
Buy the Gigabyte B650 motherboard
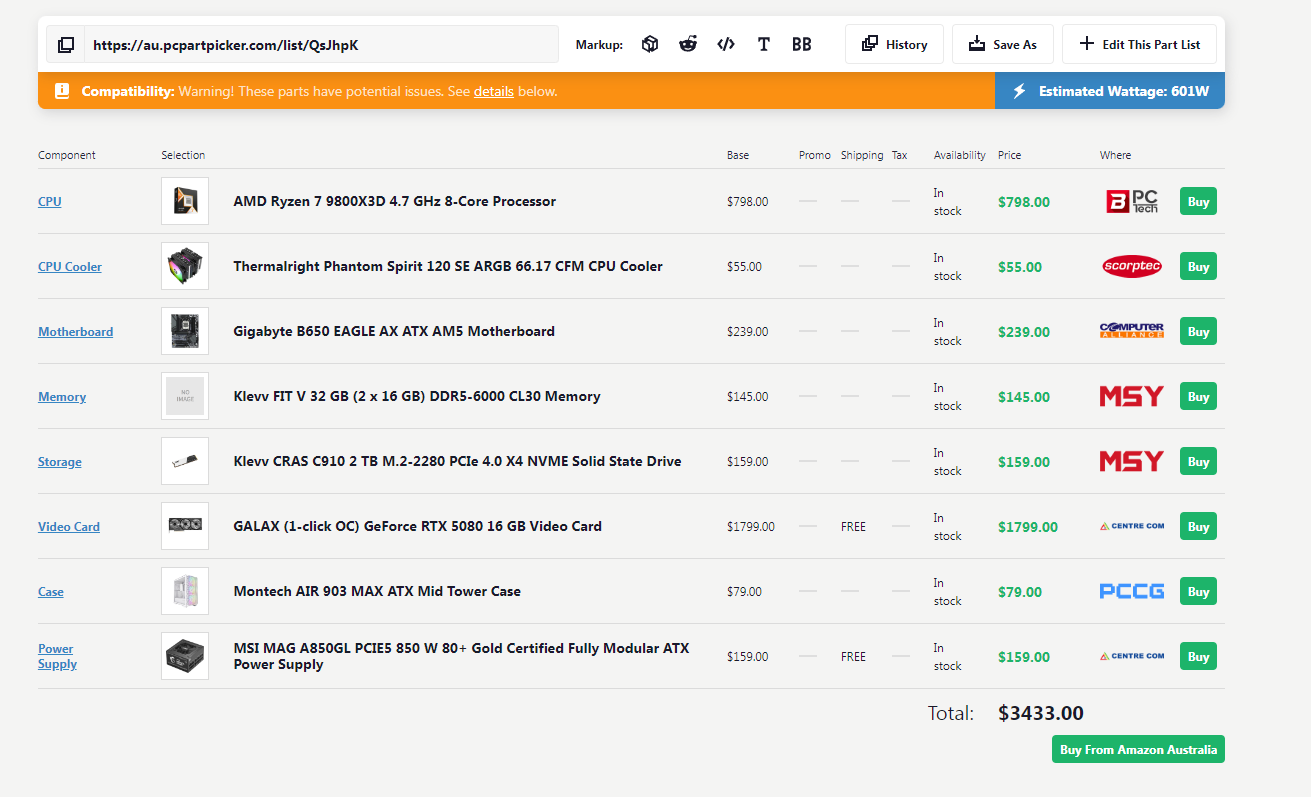pos(1198,332)
